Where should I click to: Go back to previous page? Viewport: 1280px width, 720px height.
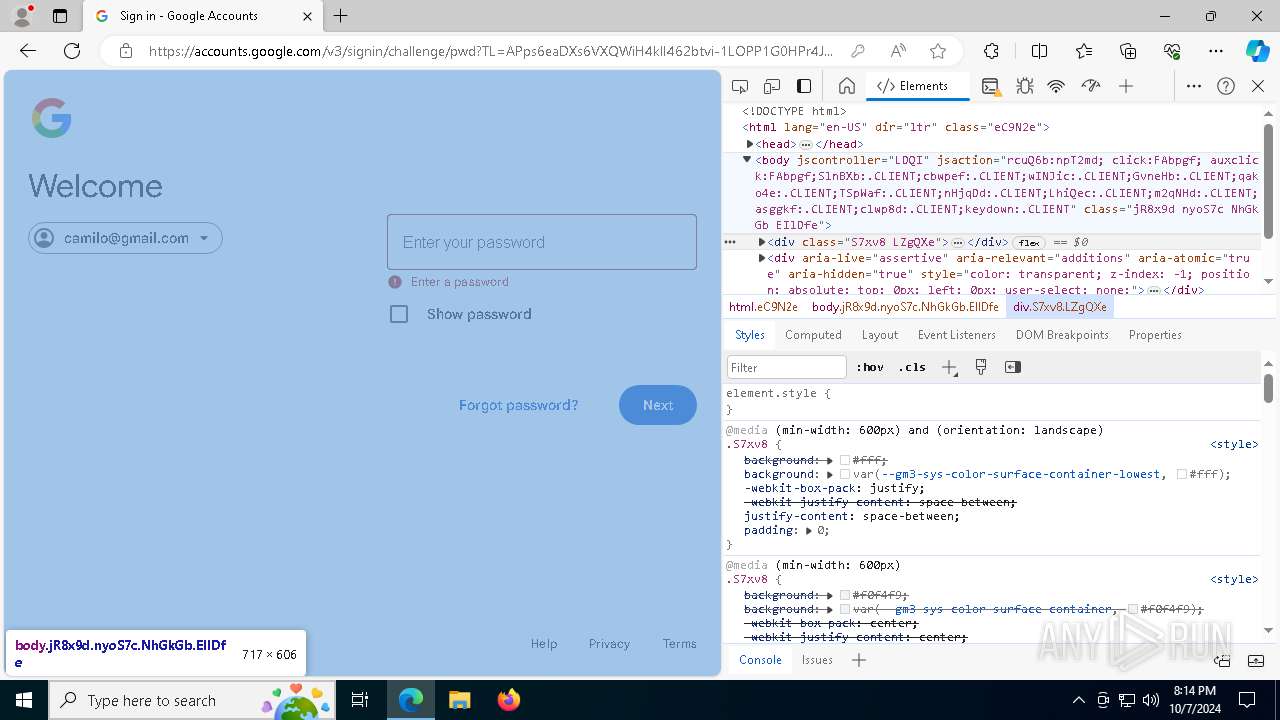(28, 51)
